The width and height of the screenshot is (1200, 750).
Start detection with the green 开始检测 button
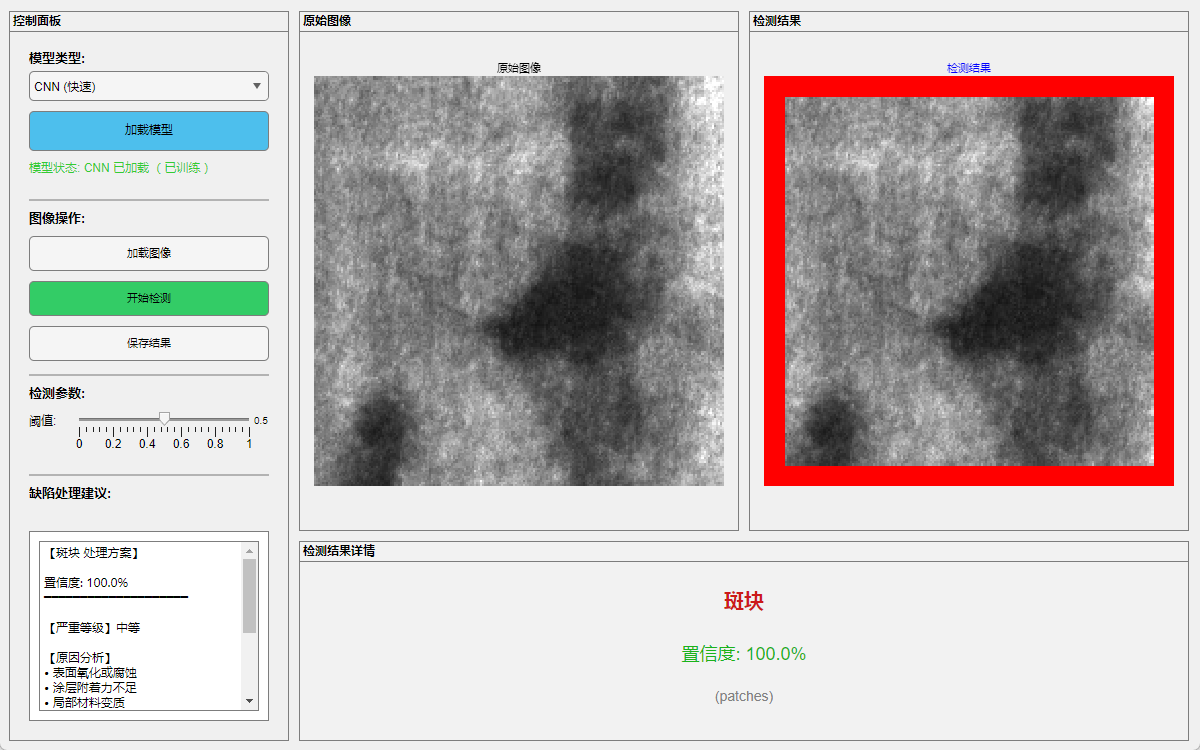click(148, 298)
